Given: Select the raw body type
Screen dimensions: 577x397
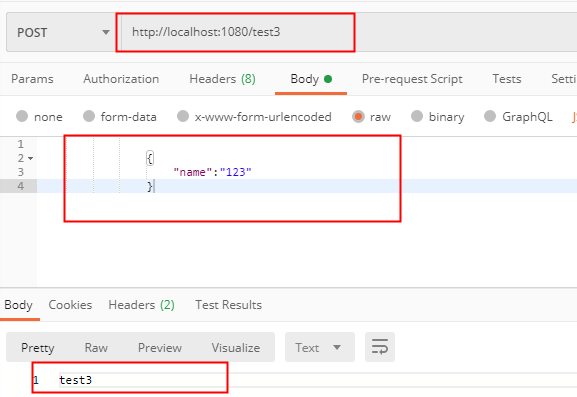Looking at the screenshot, I should [371, 117].
